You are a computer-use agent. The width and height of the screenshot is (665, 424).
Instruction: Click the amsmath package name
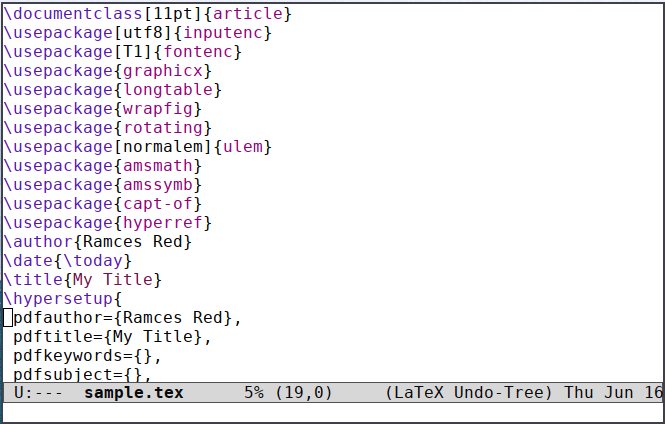158,165
